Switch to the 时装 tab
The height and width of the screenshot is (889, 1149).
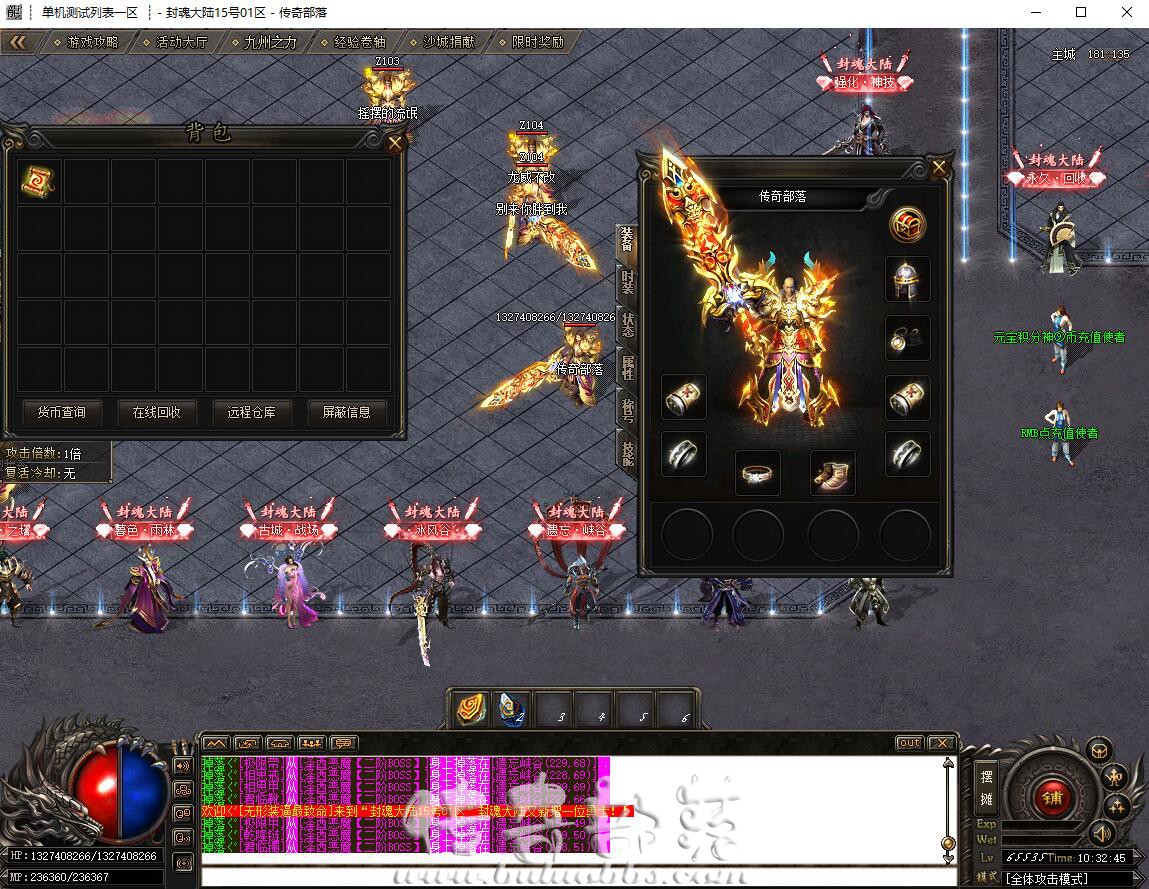pos(627,282)
